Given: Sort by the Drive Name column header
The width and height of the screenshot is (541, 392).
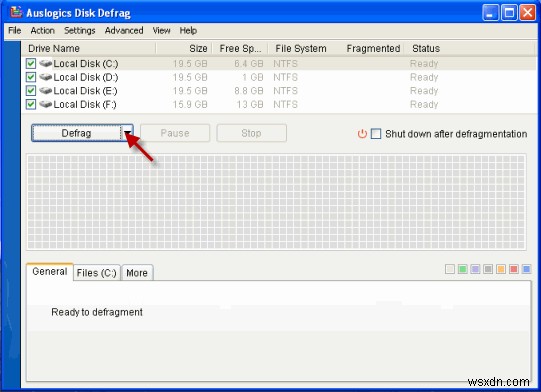Looking at the screenshot, I should [89, 48].
